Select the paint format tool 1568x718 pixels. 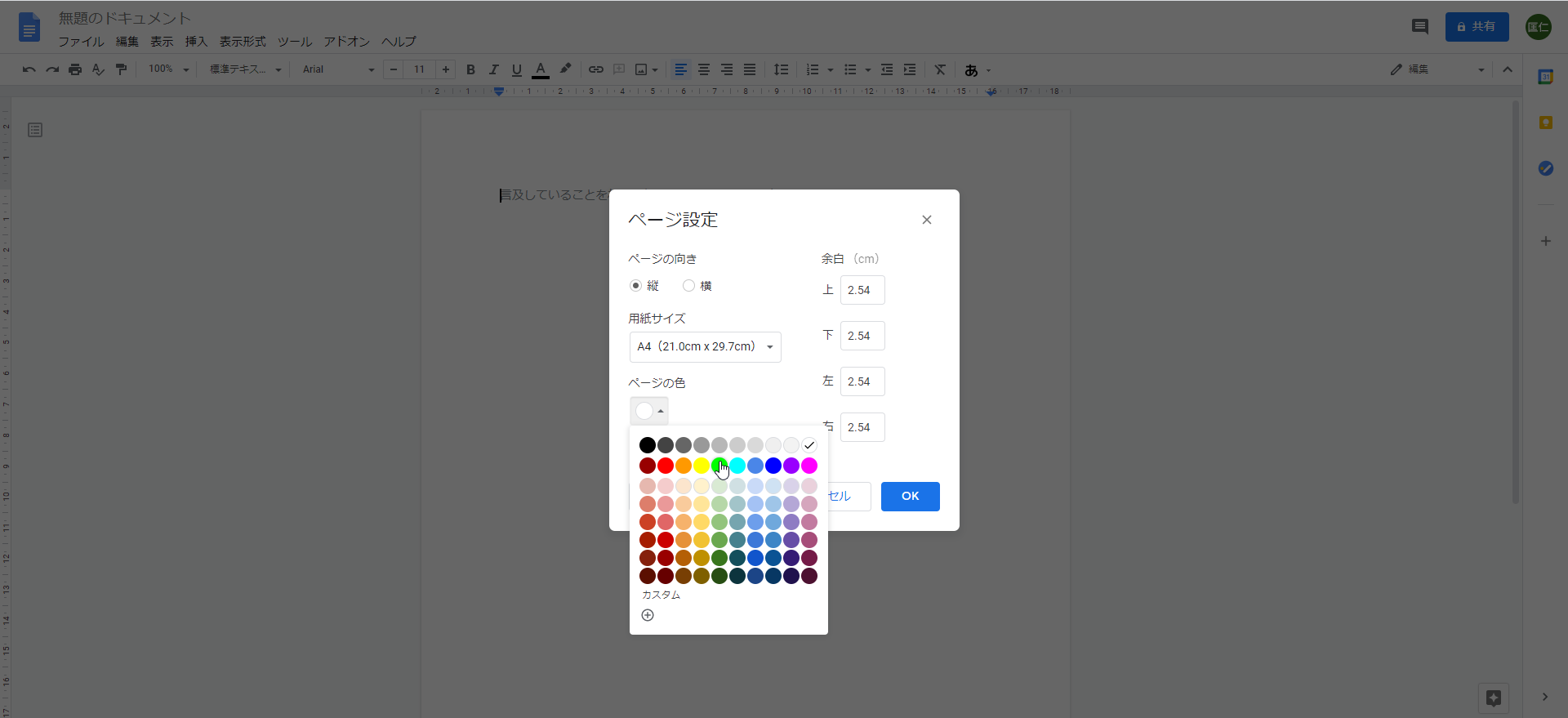(121, 69)
